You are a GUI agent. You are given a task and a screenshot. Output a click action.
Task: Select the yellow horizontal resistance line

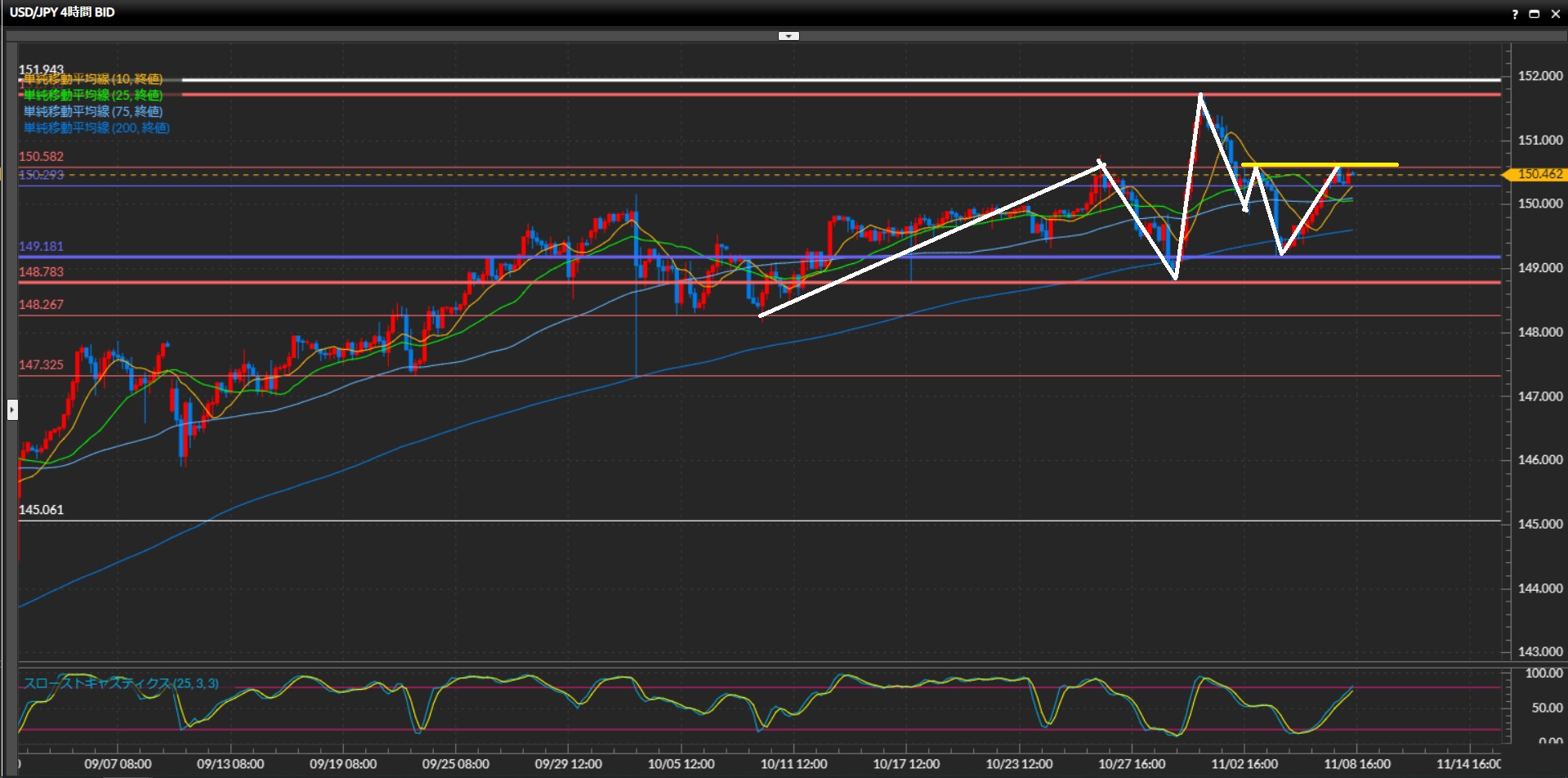(x=1320, y=165)
